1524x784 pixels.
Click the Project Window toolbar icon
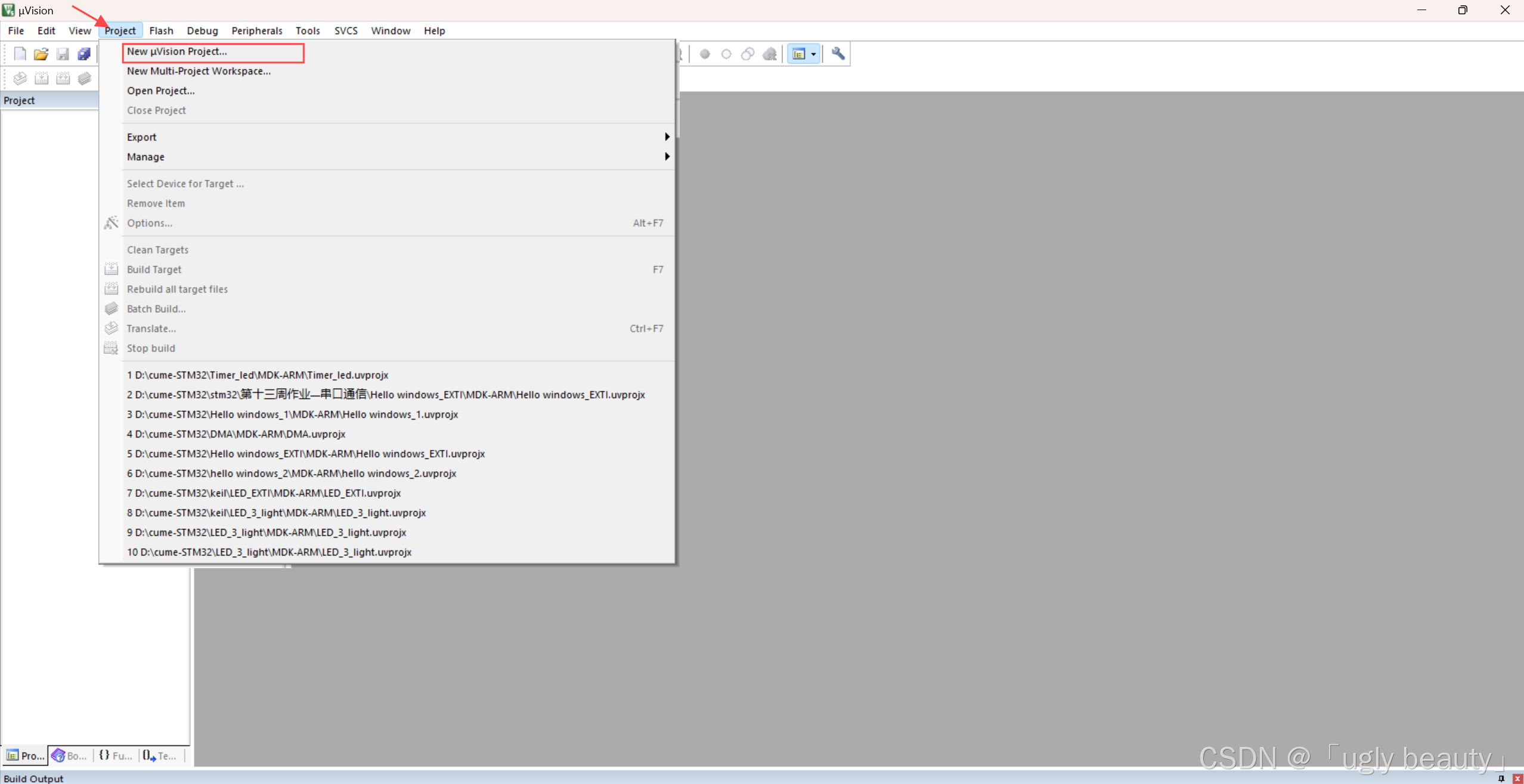point(799,54)
